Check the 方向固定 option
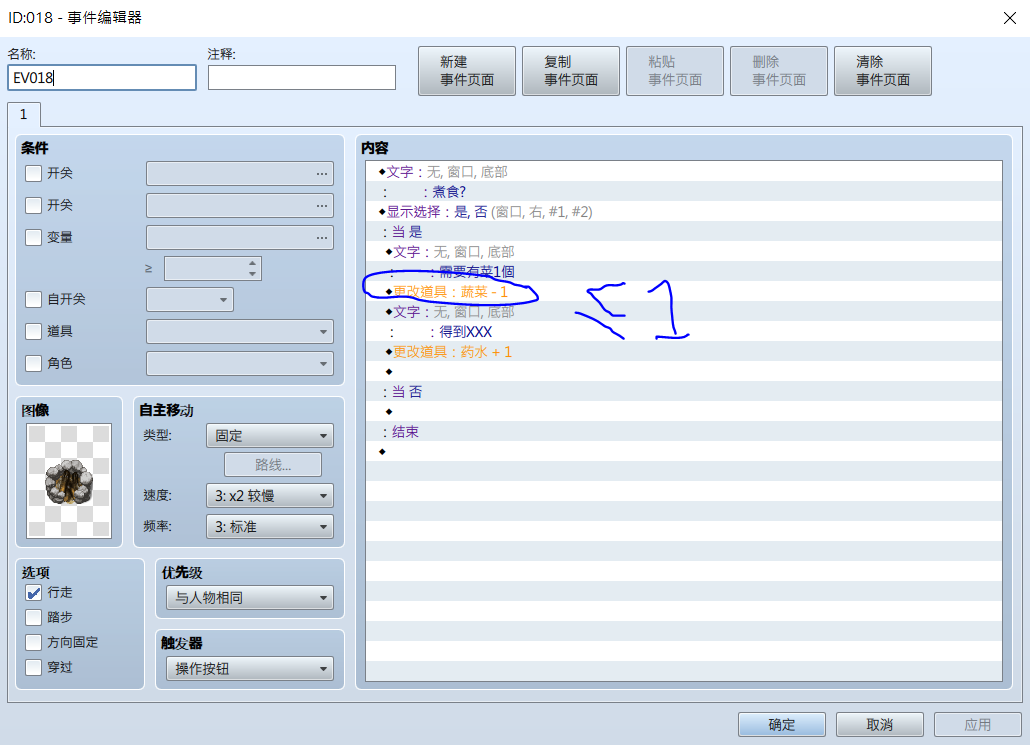This screenshot has height=745, width=1030. point(34,643)
